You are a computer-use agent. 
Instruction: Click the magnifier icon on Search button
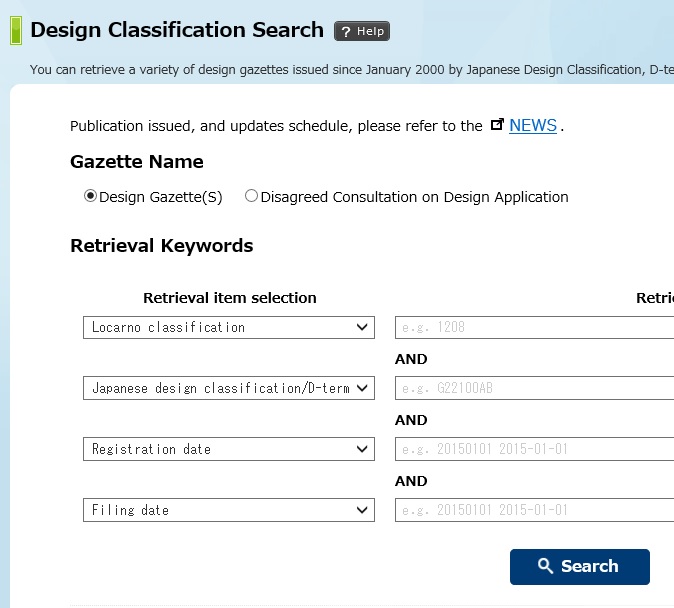545,566
